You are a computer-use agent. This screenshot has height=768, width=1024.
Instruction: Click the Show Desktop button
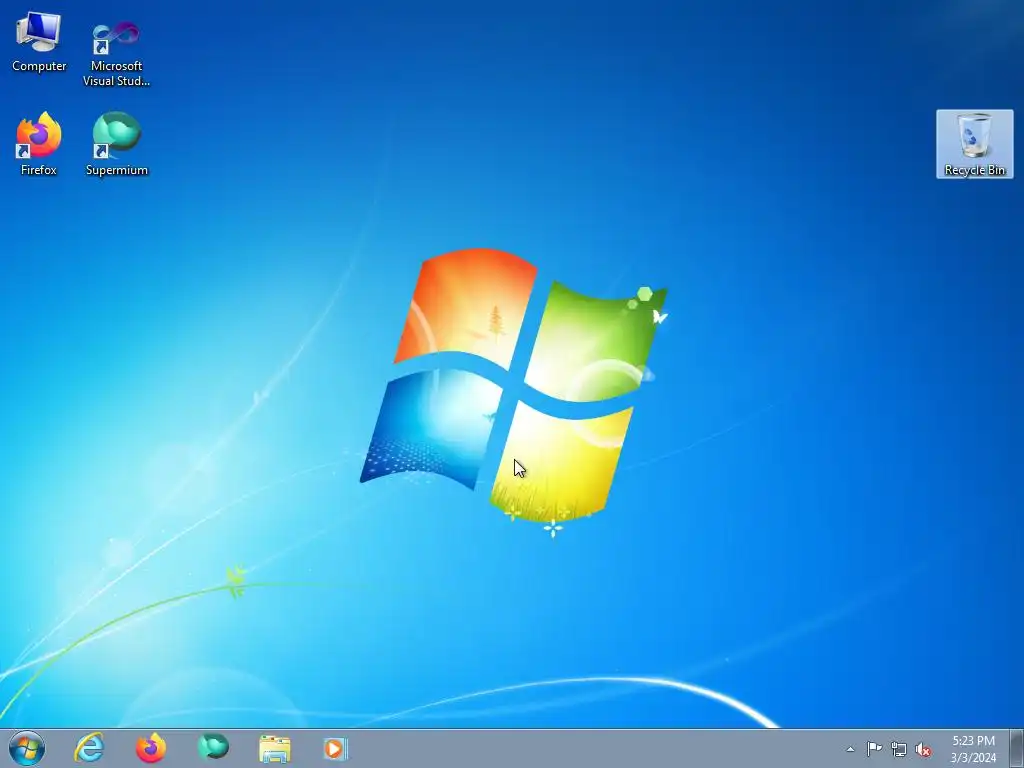click(1017, 748)
